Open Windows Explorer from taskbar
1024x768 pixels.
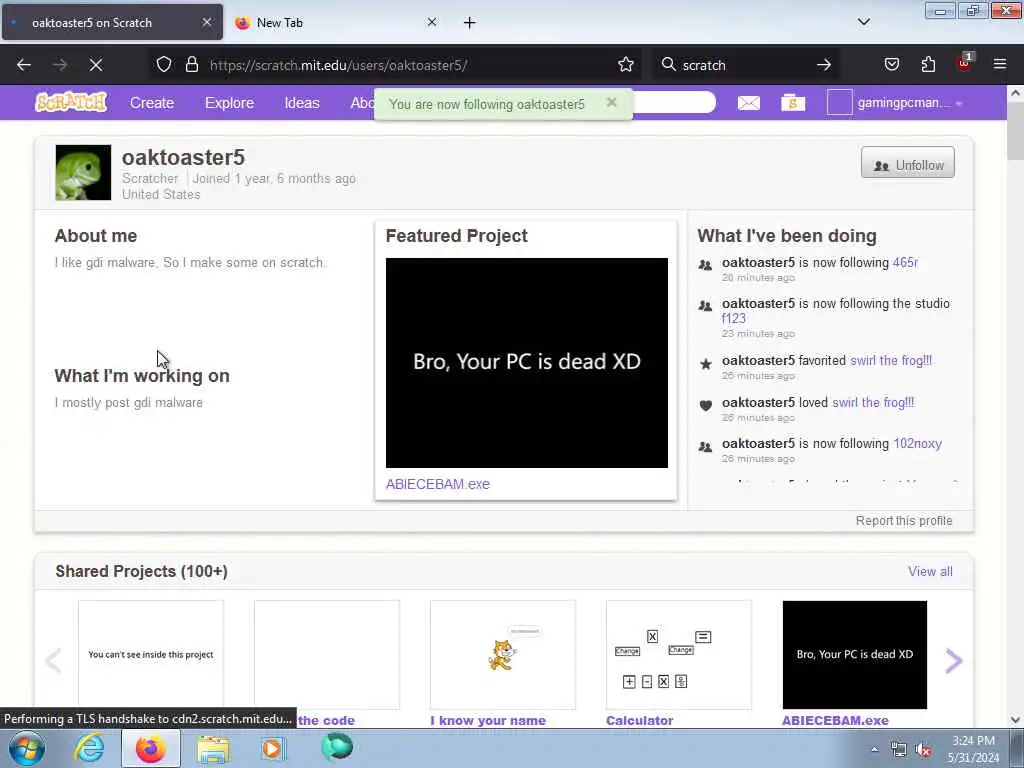tap(214, 749)
